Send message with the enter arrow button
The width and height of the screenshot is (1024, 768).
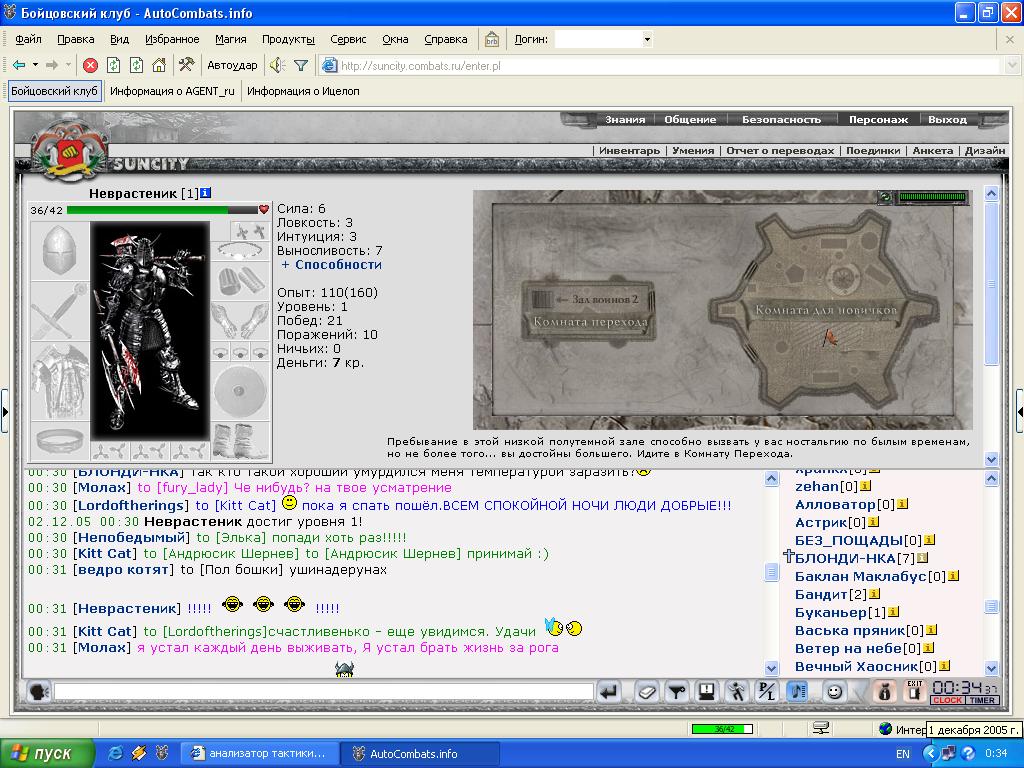pyautogui.click(x=609, y=692)
